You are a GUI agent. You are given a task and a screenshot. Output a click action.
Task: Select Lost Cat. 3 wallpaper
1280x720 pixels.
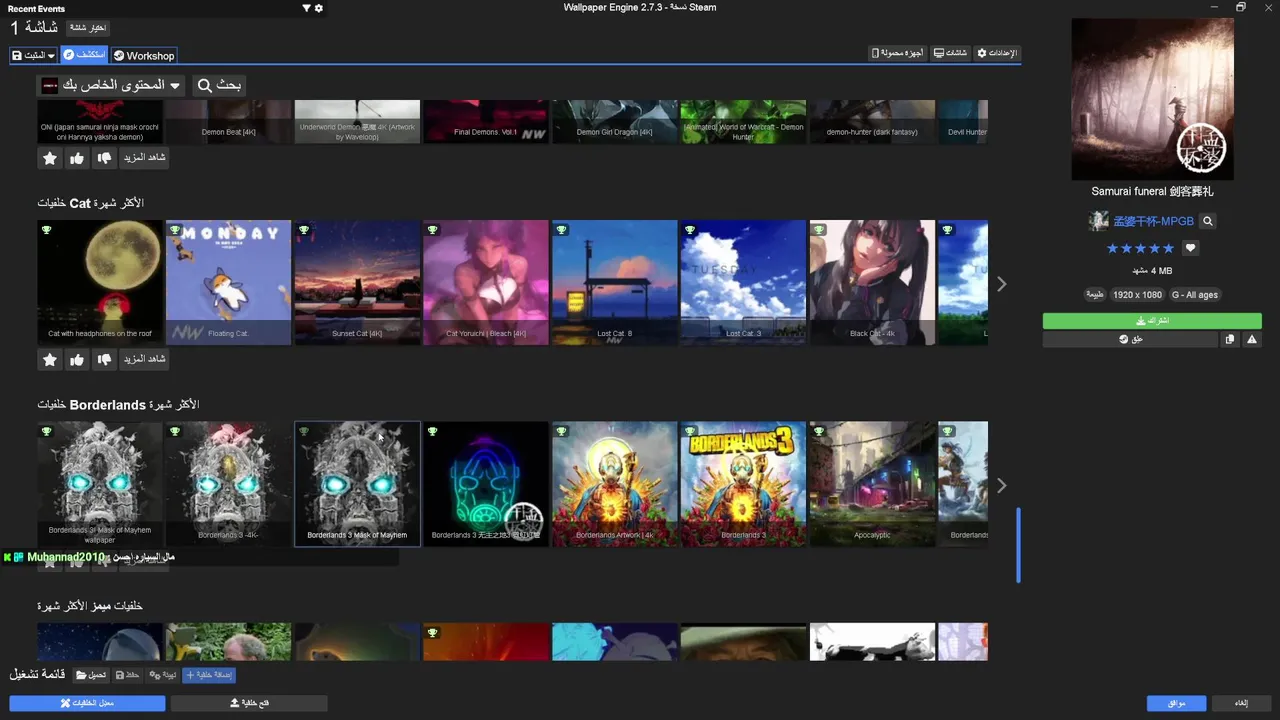pos(743,283)
